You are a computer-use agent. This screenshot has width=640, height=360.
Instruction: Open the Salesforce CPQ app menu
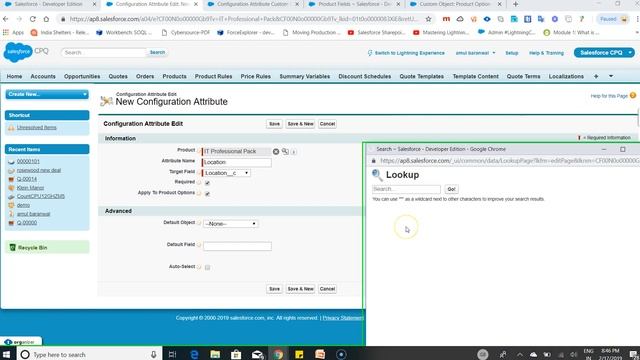click(604, 53)
